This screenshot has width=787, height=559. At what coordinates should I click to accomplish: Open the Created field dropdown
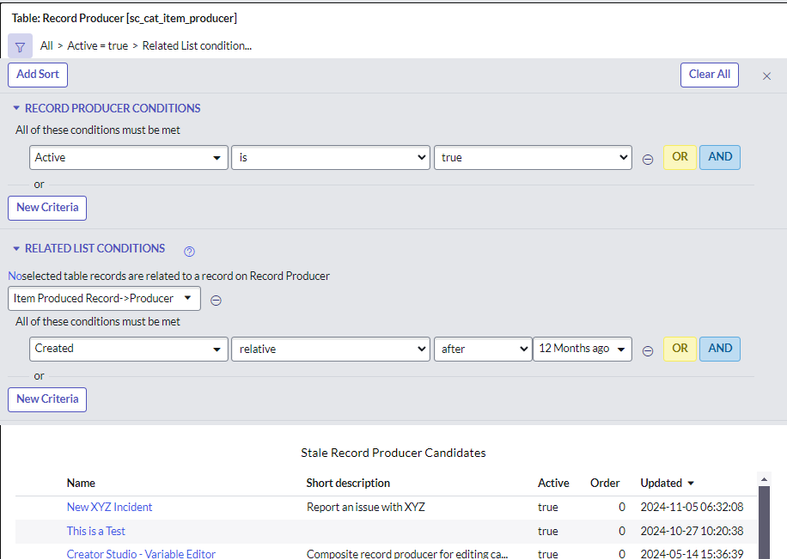(x=128, y=349)
